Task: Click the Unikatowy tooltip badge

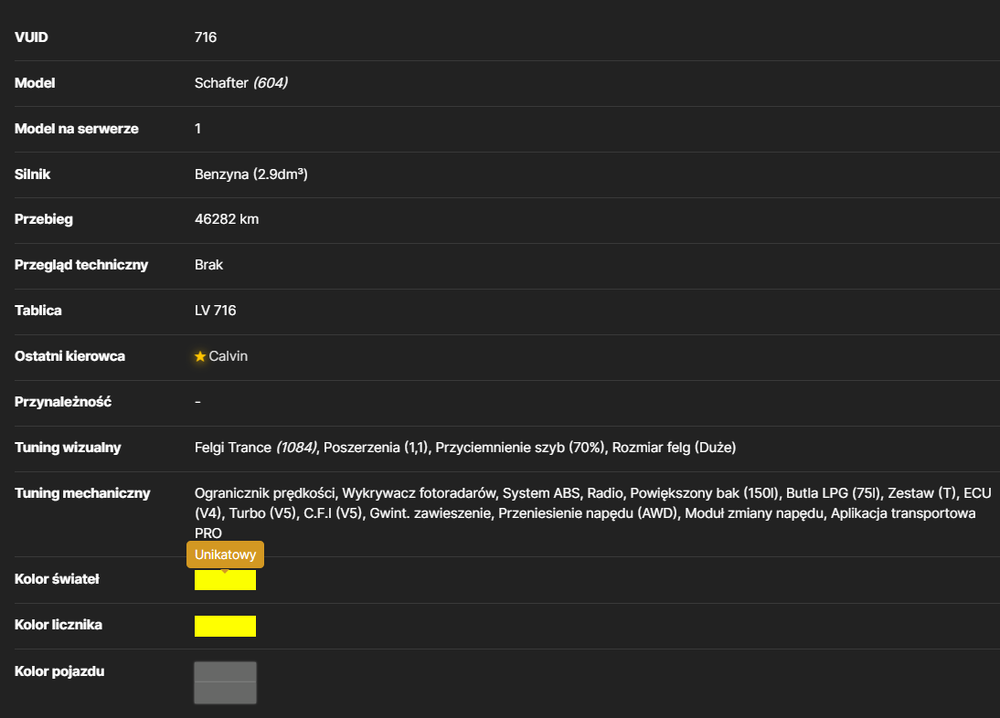Action: [x=225, y=555]
